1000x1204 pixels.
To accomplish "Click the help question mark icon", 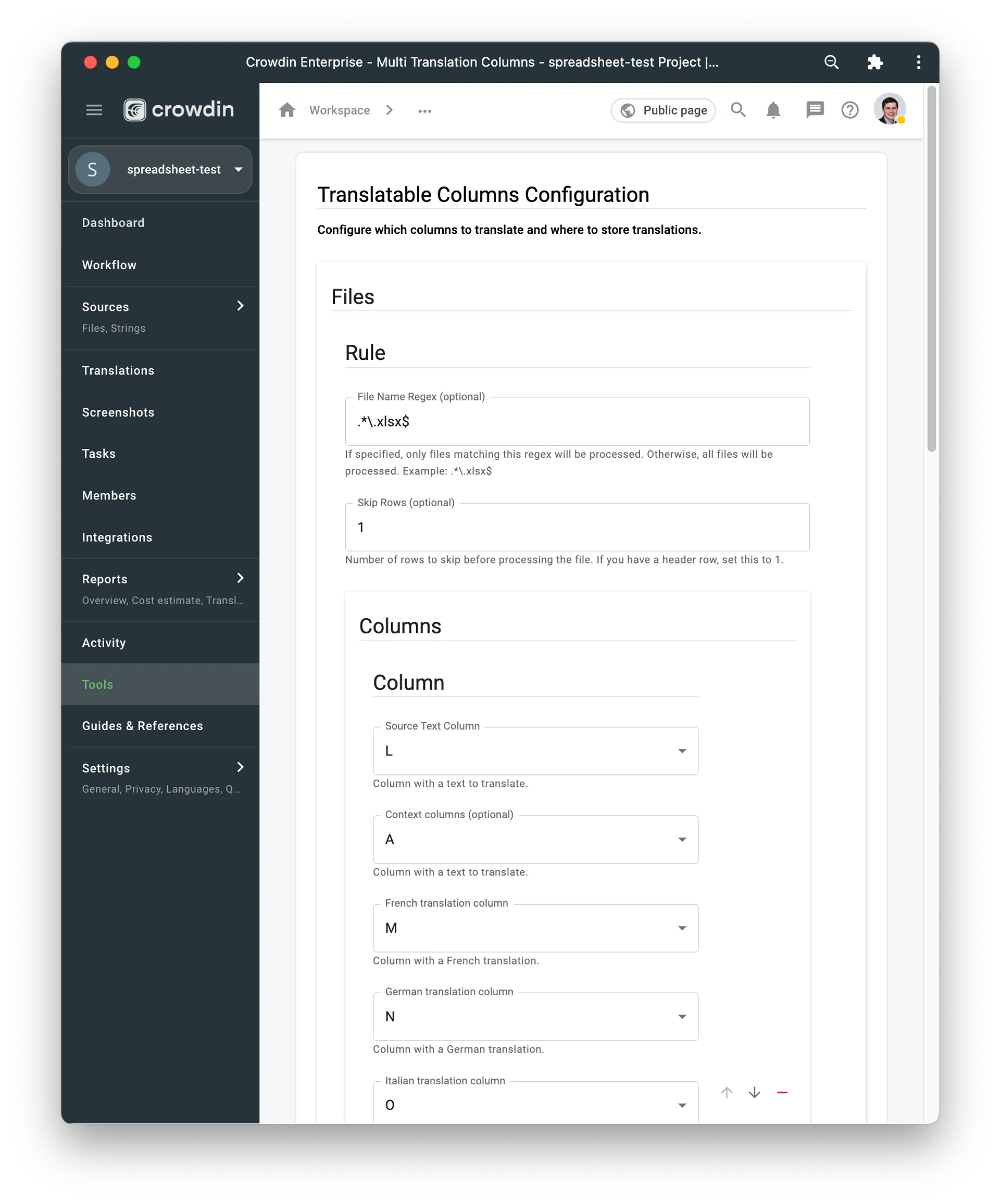I will [x=852, y=110].
